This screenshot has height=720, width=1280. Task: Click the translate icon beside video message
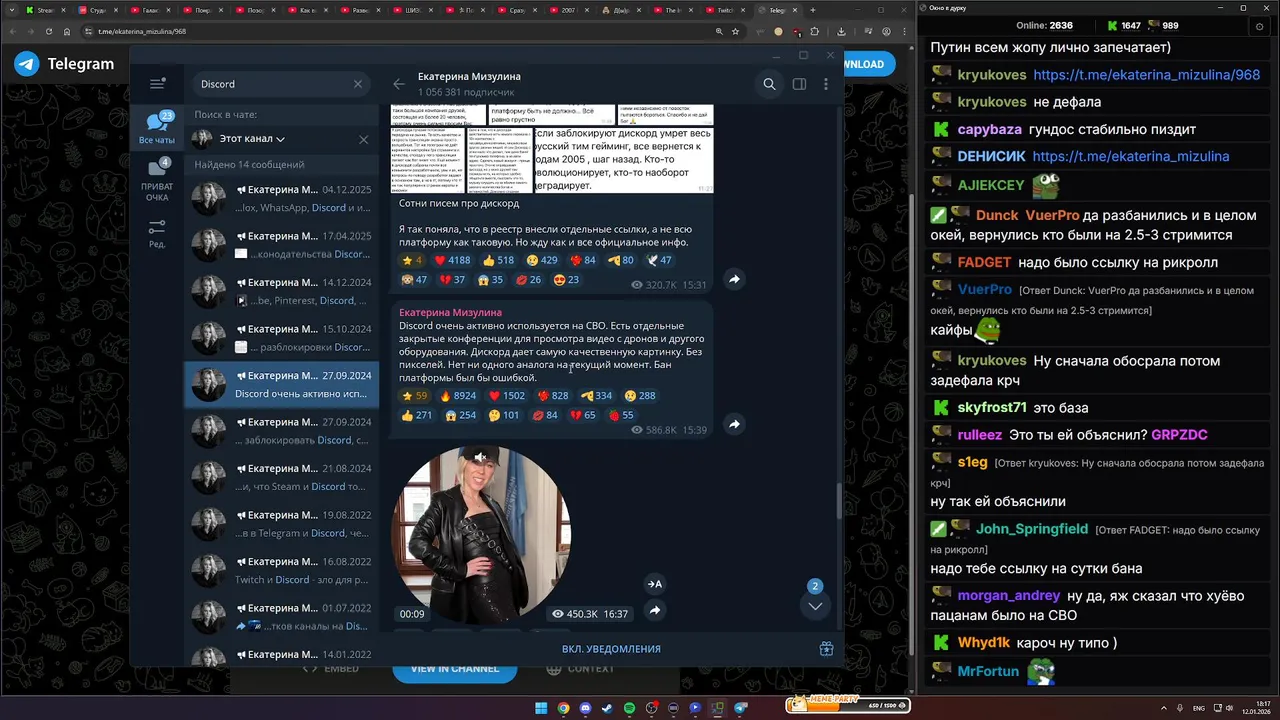click(x=655, y=584)
